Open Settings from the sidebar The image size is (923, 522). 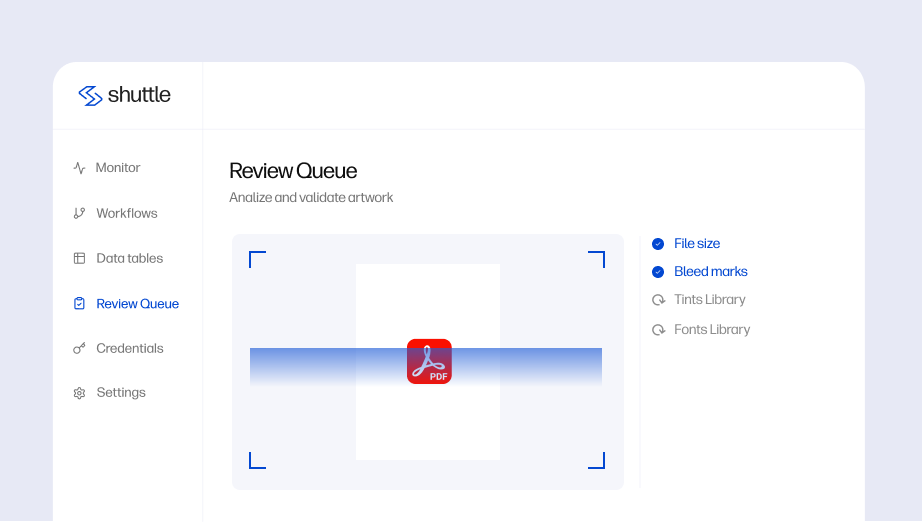tap(121, 393)
